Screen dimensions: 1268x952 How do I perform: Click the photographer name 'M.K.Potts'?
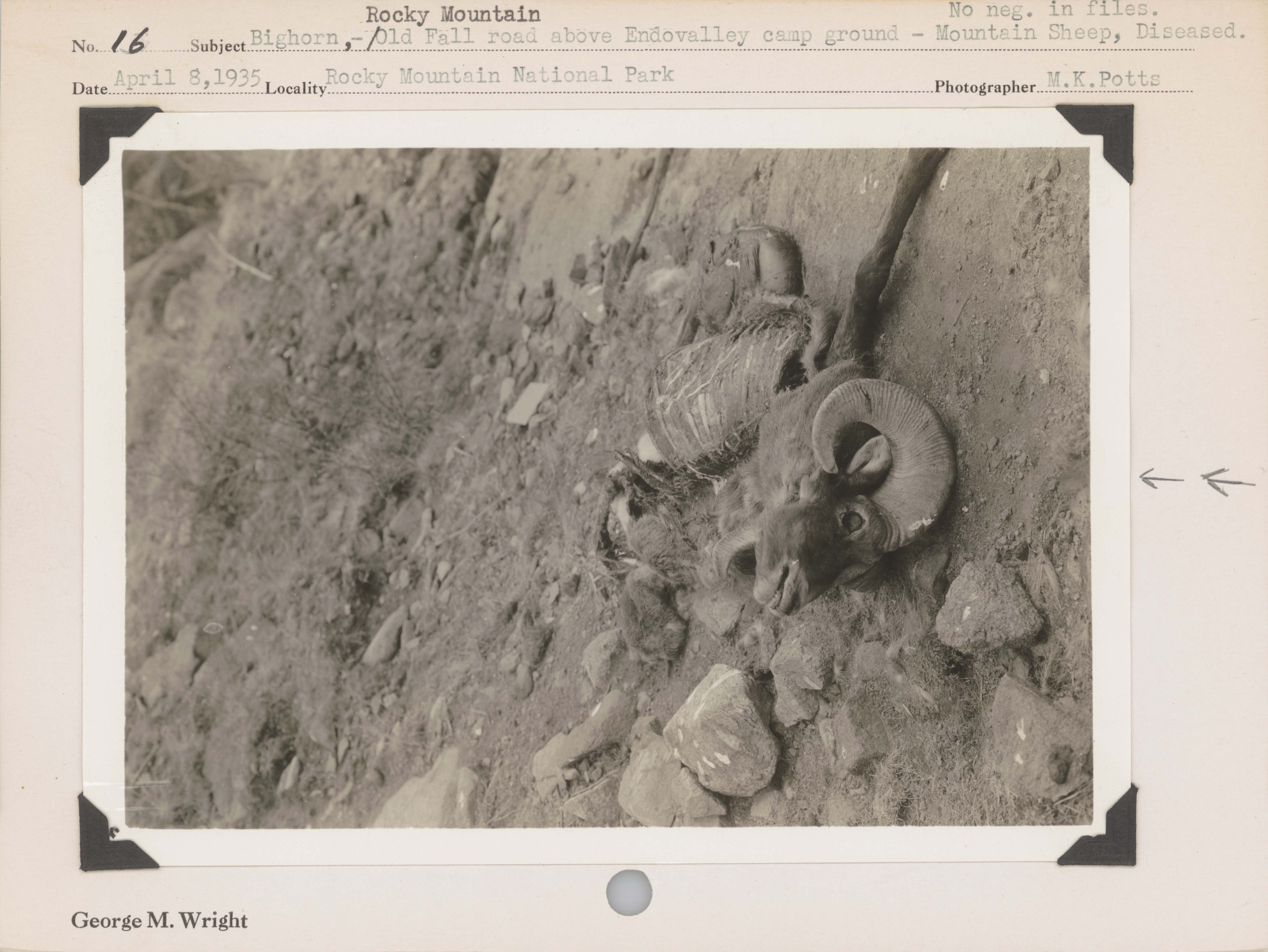point(1103,79)
